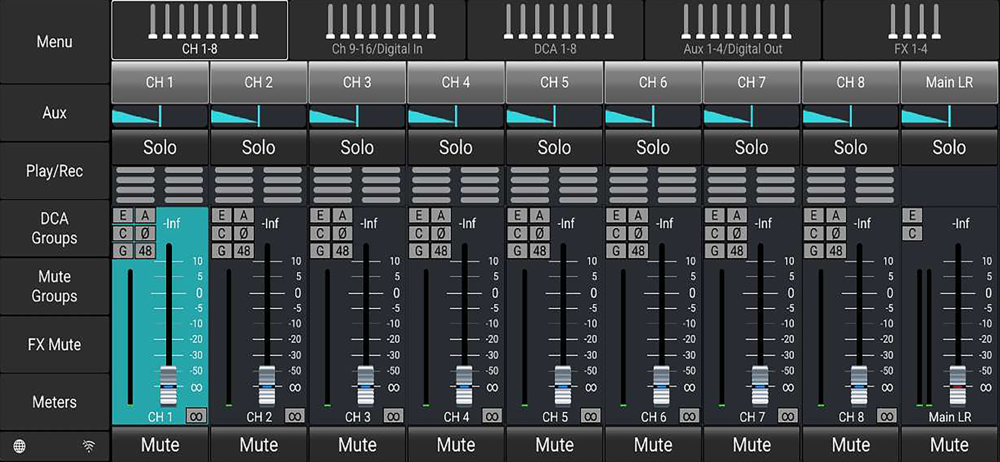The width and height of the screenshot is (1000, 462).
Task: Open the Mute Groups panel
Action: pos(54,287)
